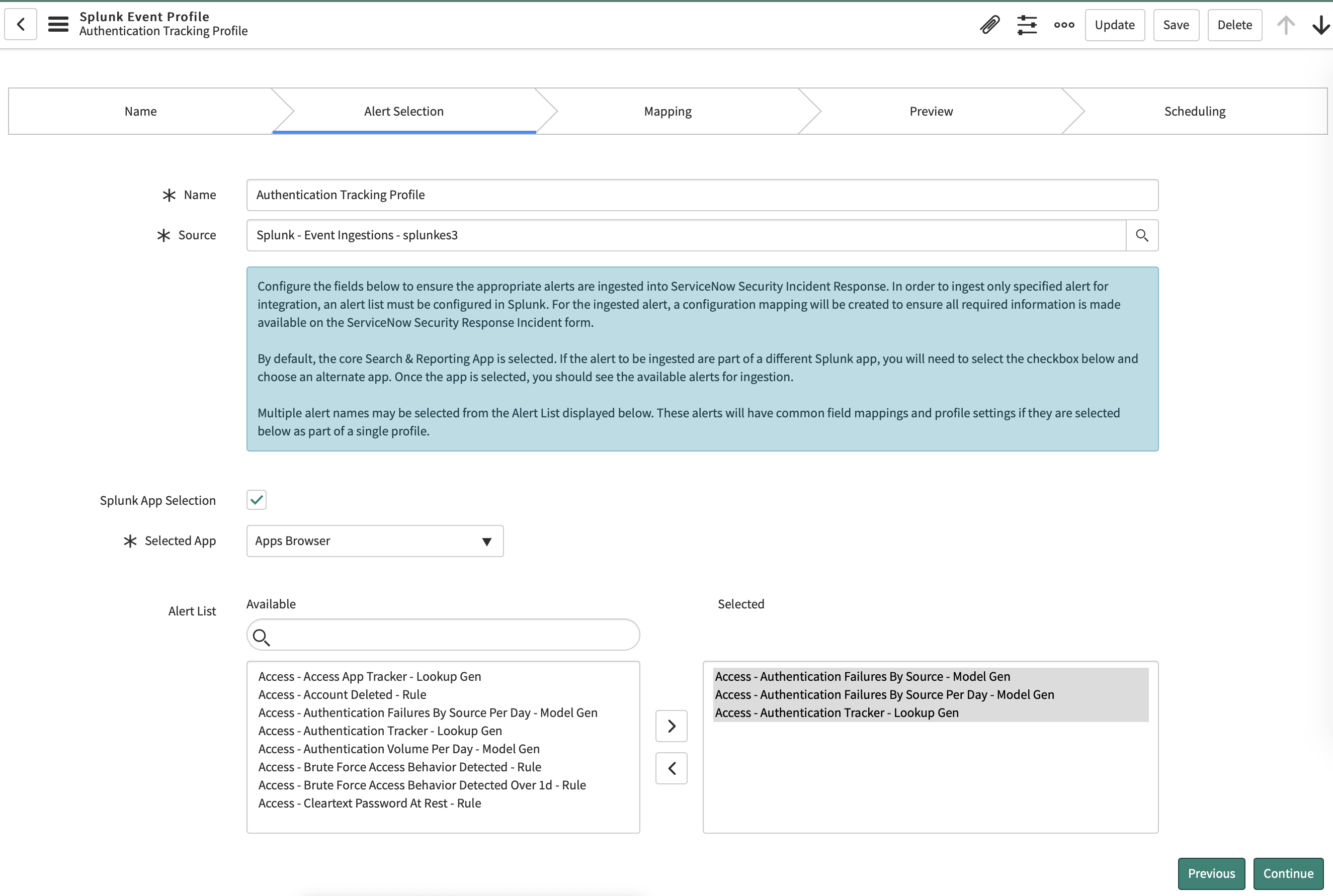Jump to the Preview step tab
1333x896 pixels.
pos(931,111)
